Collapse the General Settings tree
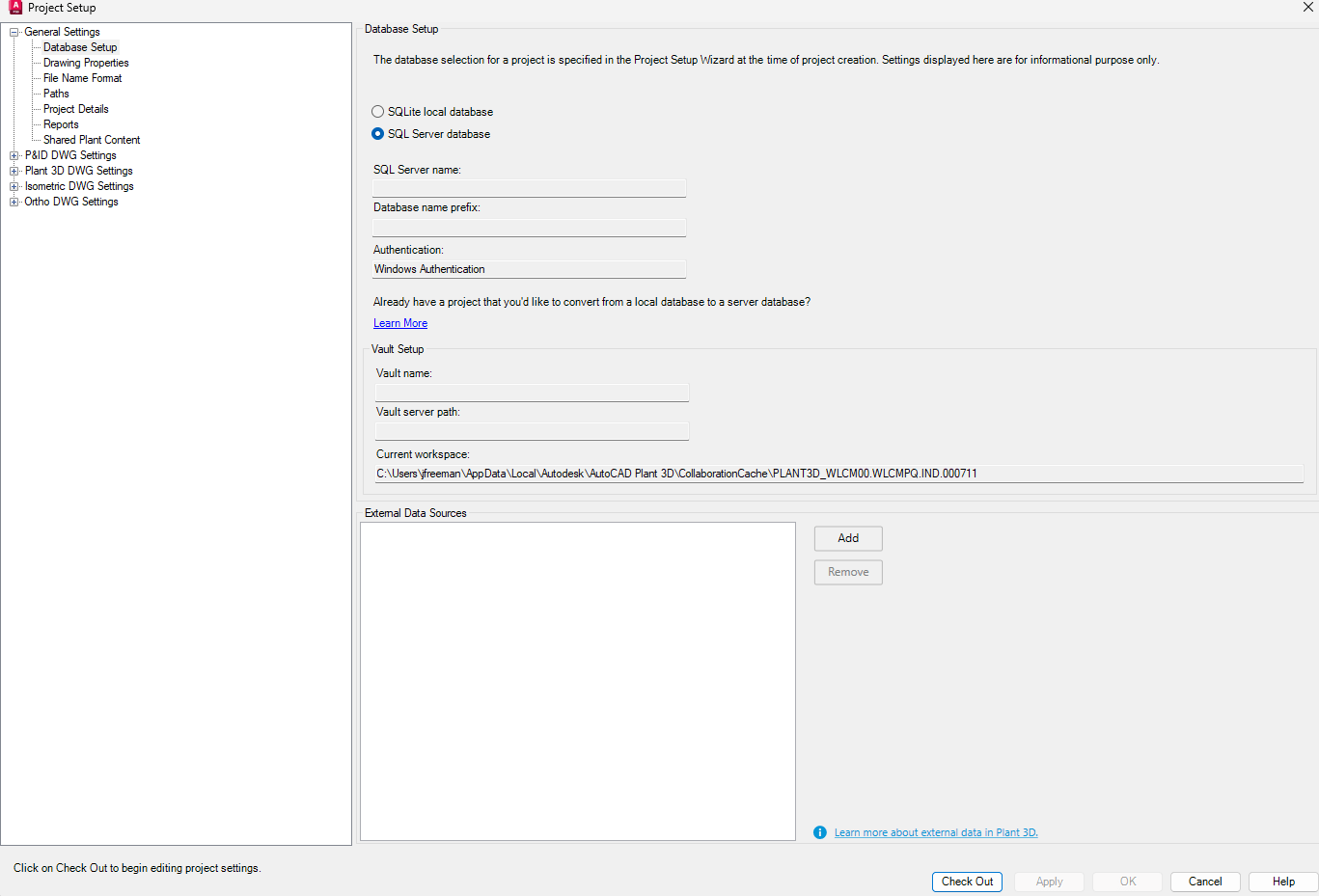Screen dimensions: 1319x896 click(14, 31)
